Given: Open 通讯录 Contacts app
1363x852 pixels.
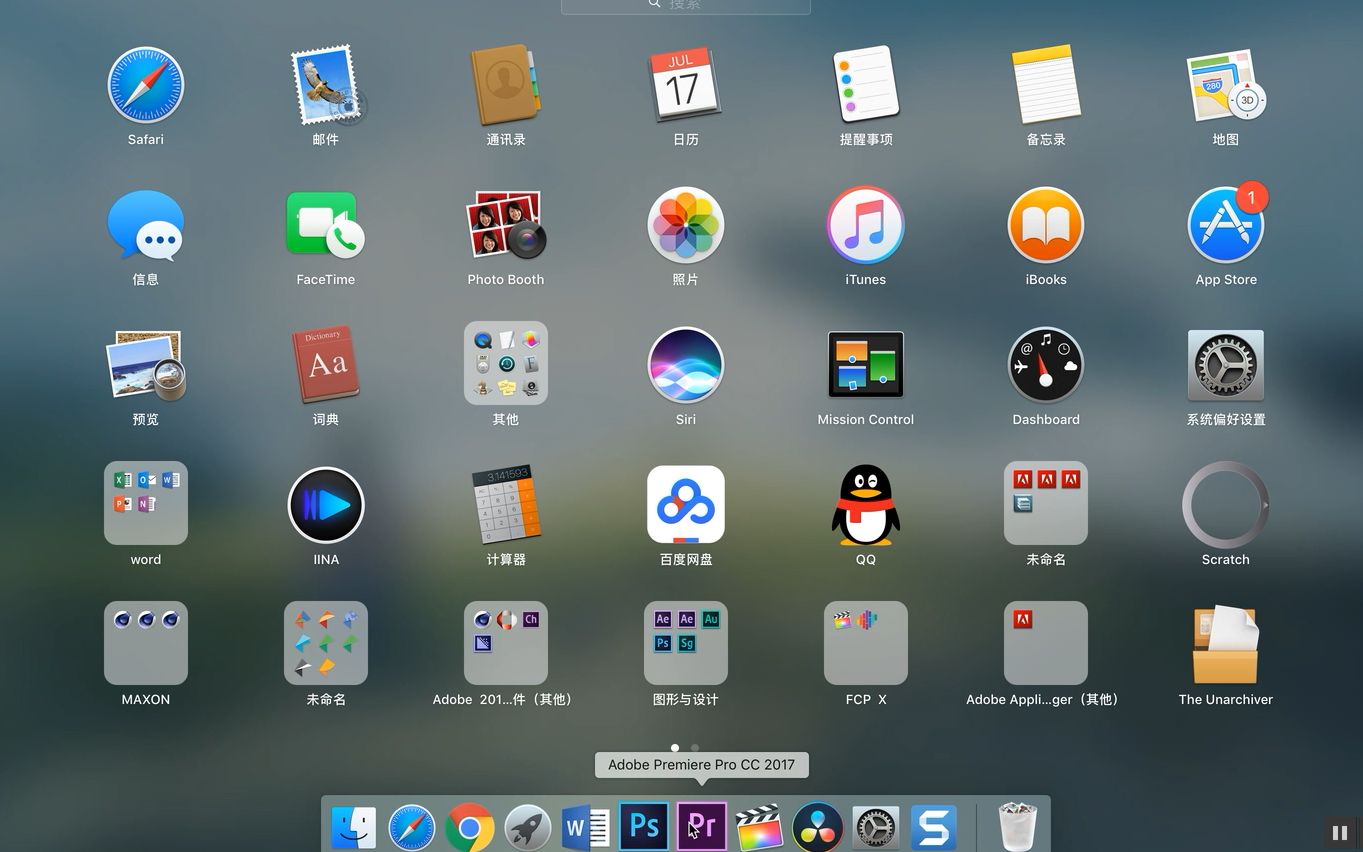Looking at the screenshot, I should (506, 85).
